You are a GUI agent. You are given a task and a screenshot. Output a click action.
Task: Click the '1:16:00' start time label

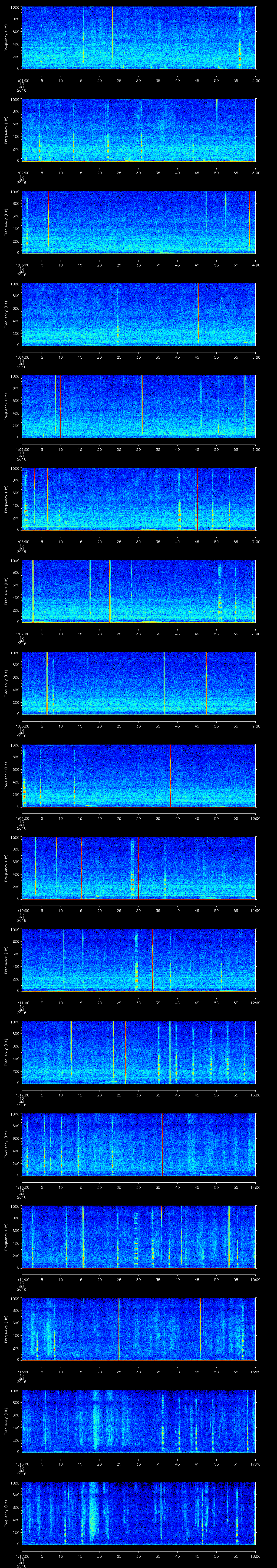[22, 1463]
